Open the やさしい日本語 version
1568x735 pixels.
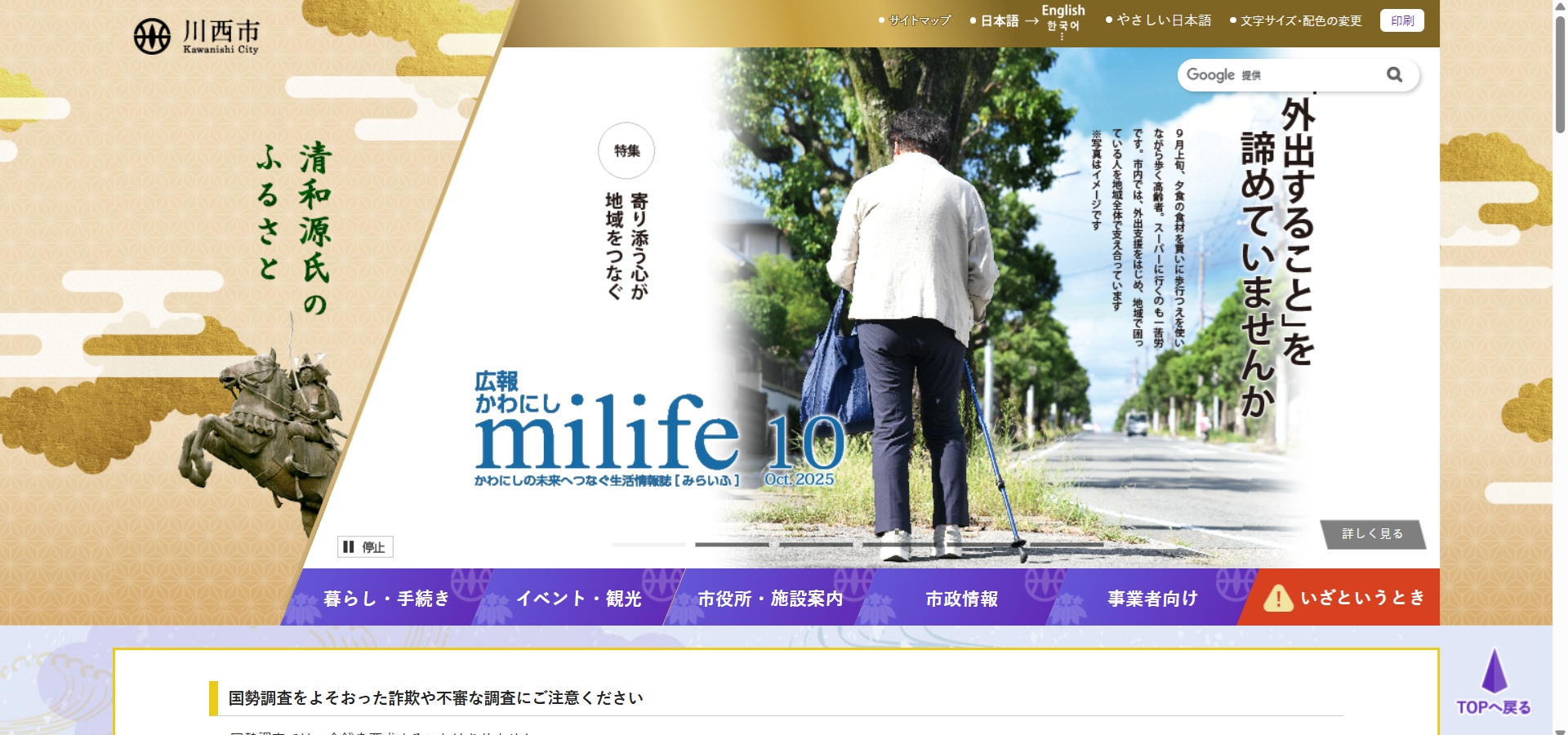tap(1164, 20)
